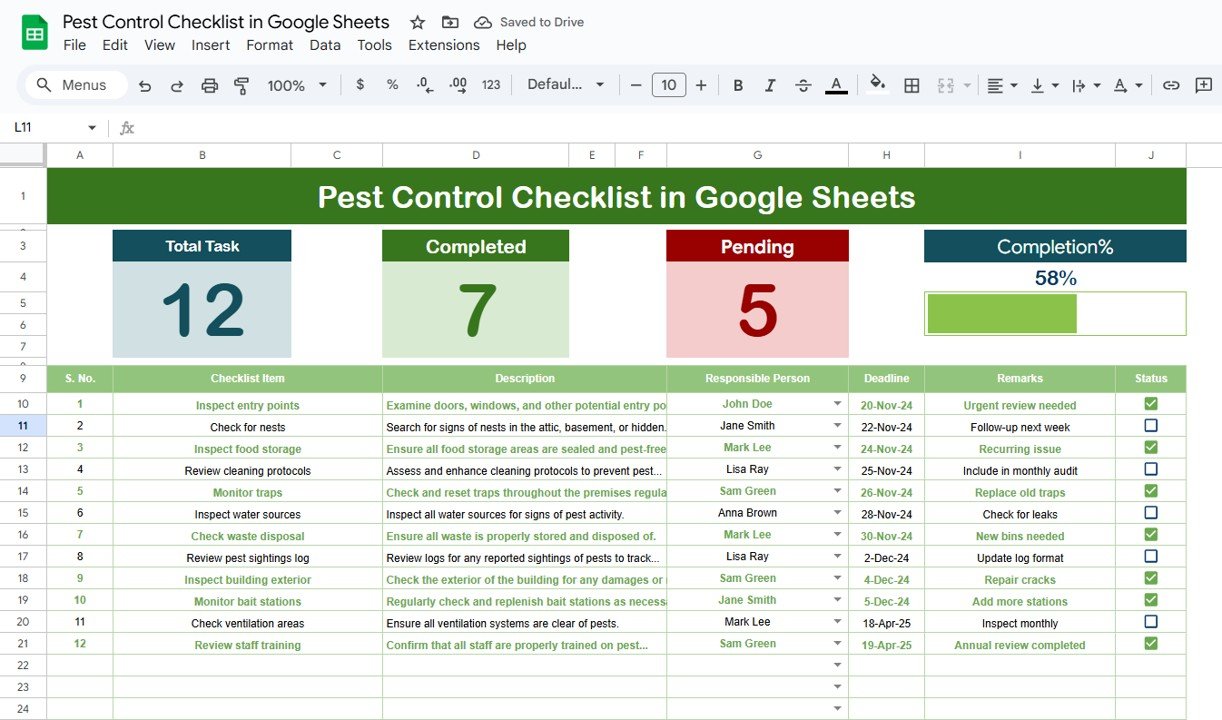
Task: Open text wrapping options
Action: click(1086, 86)
